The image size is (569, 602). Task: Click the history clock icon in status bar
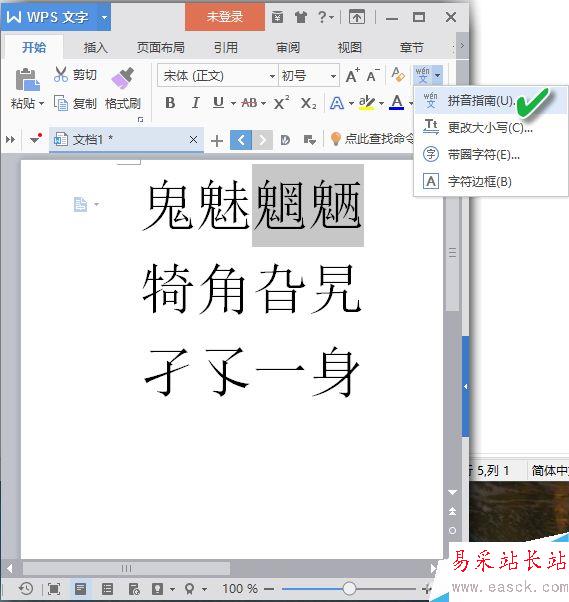(x=26, y=588)
